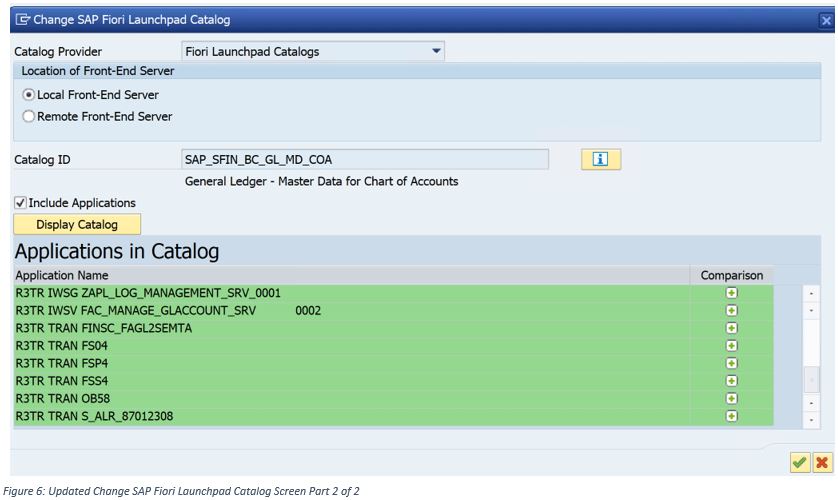
Task: Click comparison plus icon for S_ALR_87012308
Action: pyautogui.click(x=732, y=416)
